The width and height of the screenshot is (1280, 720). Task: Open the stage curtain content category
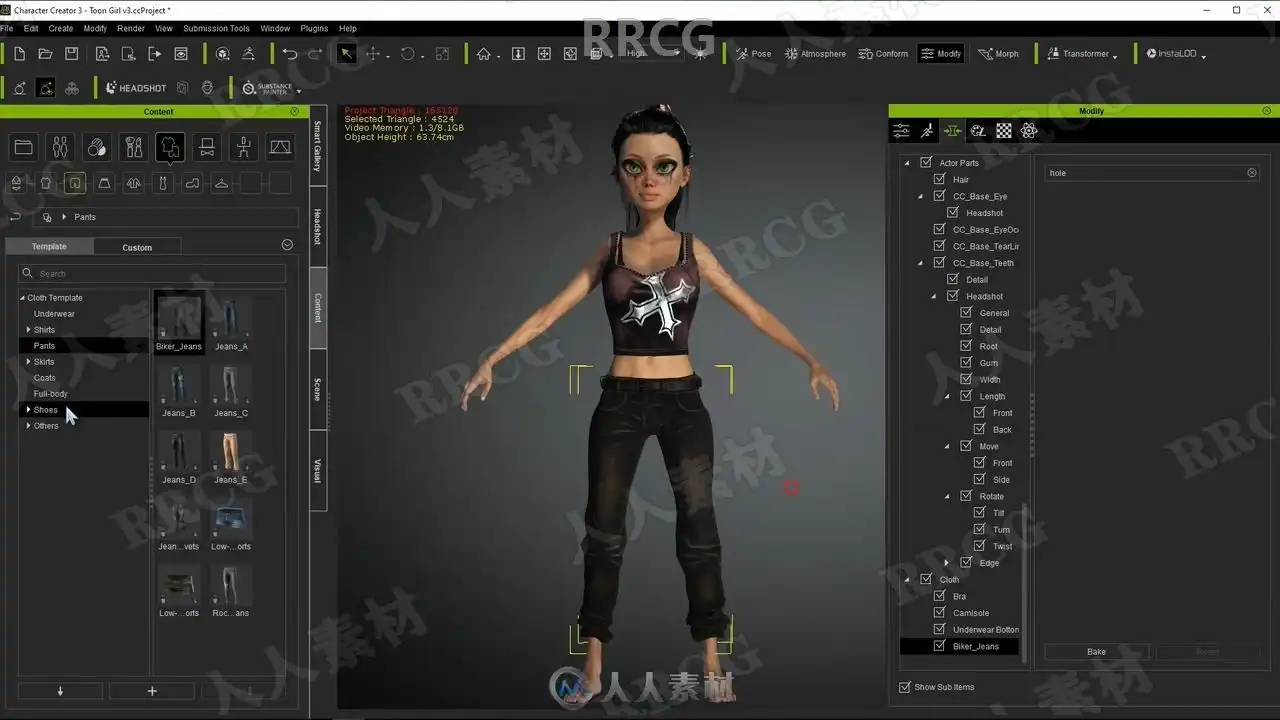(281, 148)
